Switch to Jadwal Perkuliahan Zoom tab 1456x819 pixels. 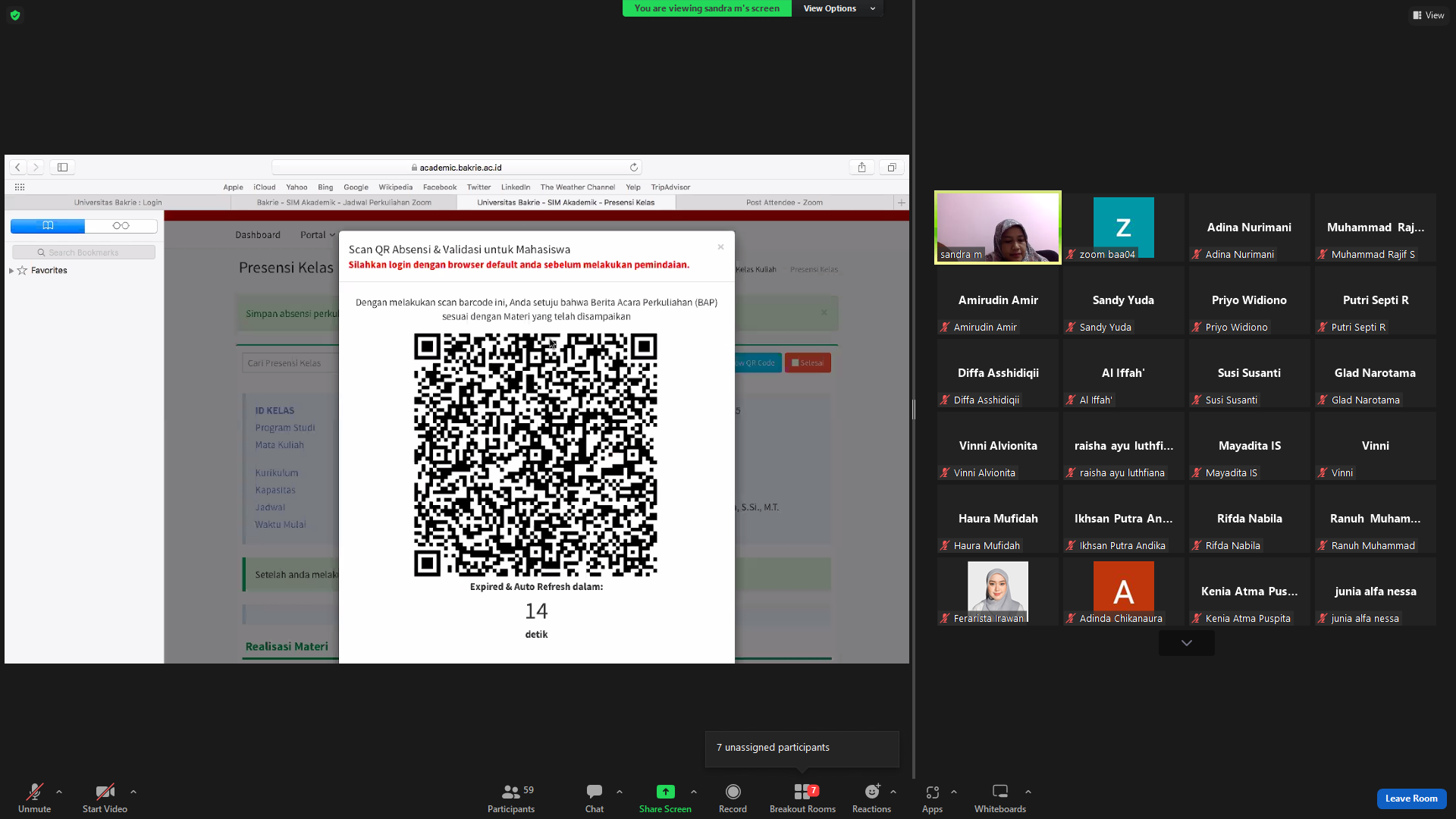(344, 202)
